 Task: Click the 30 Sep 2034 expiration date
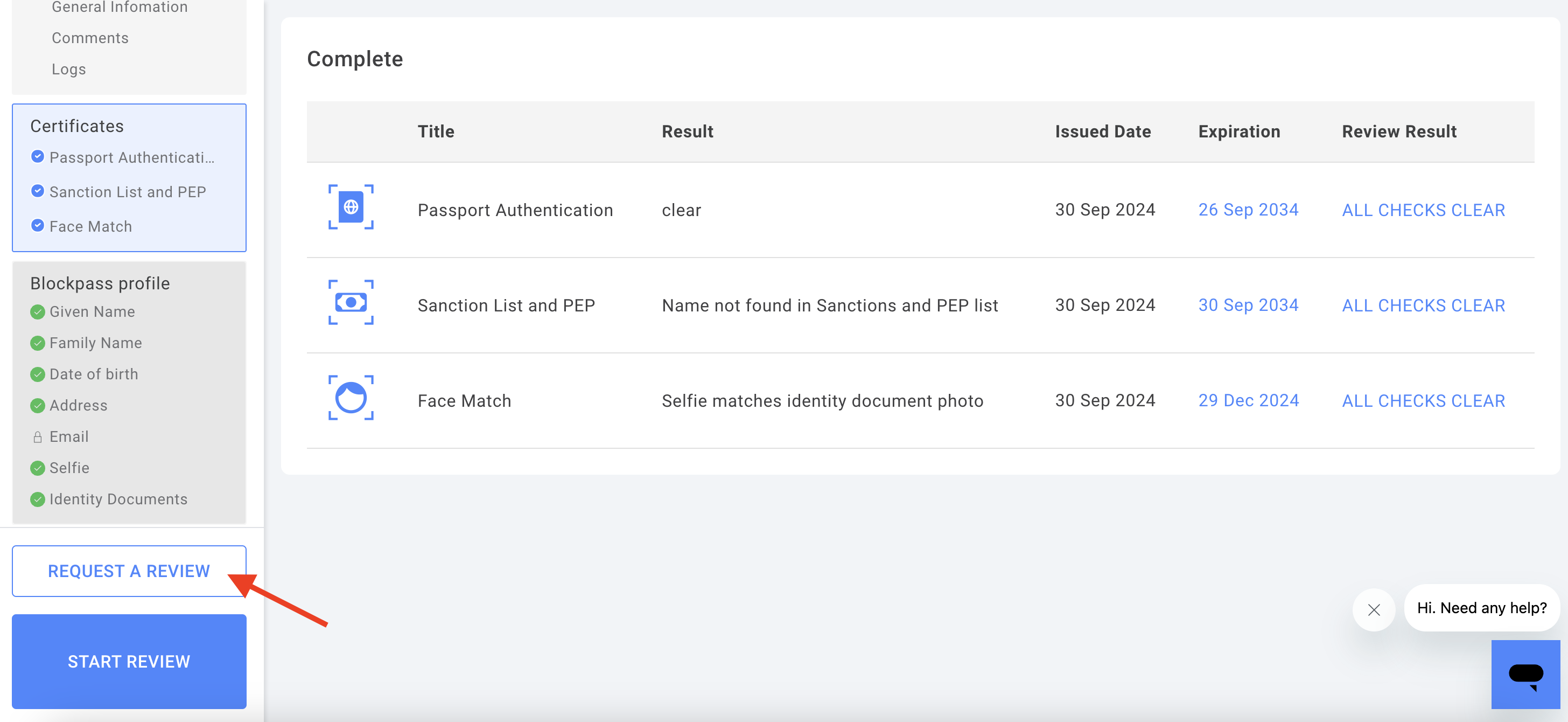pos(1249,304)
